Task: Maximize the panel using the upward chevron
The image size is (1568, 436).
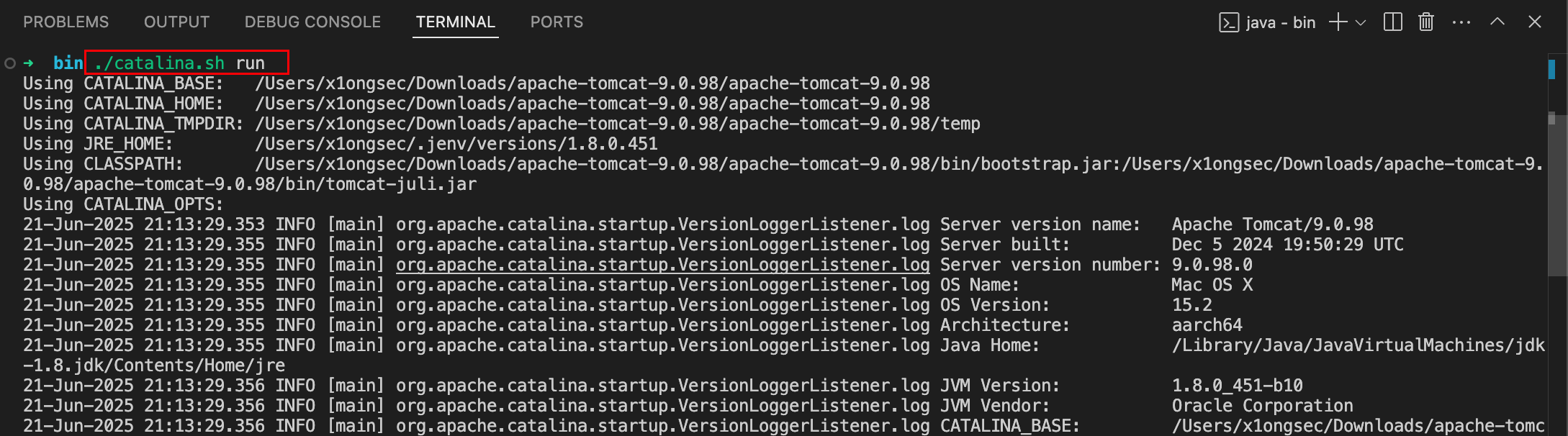Action: tap(1497, 22)
